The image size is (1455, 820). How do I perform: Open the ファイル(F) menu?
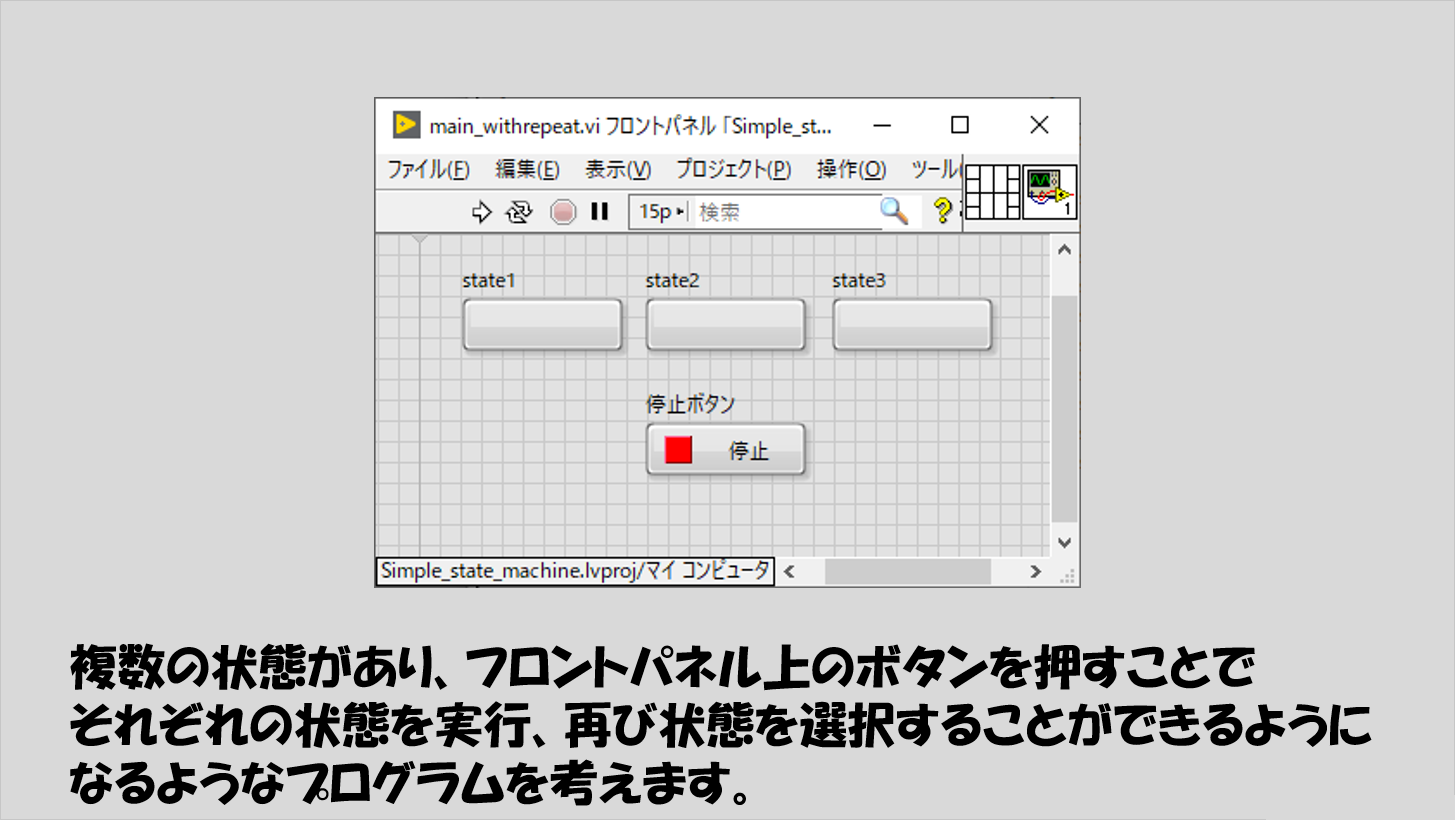tap(428, 169)
